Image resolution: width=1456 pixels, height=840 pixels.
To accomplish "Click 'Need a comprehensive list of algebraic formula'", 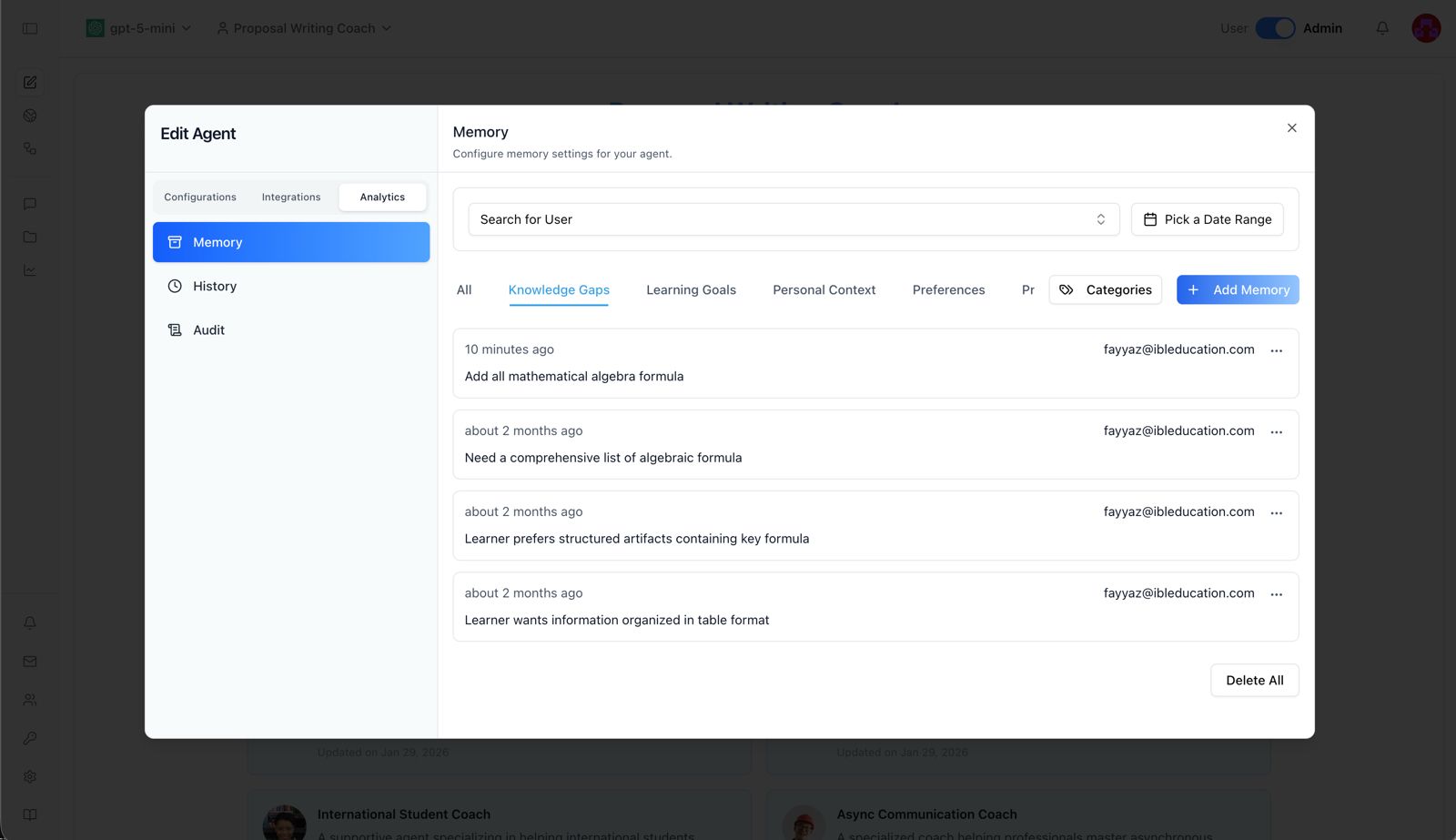I will point(603,458).
